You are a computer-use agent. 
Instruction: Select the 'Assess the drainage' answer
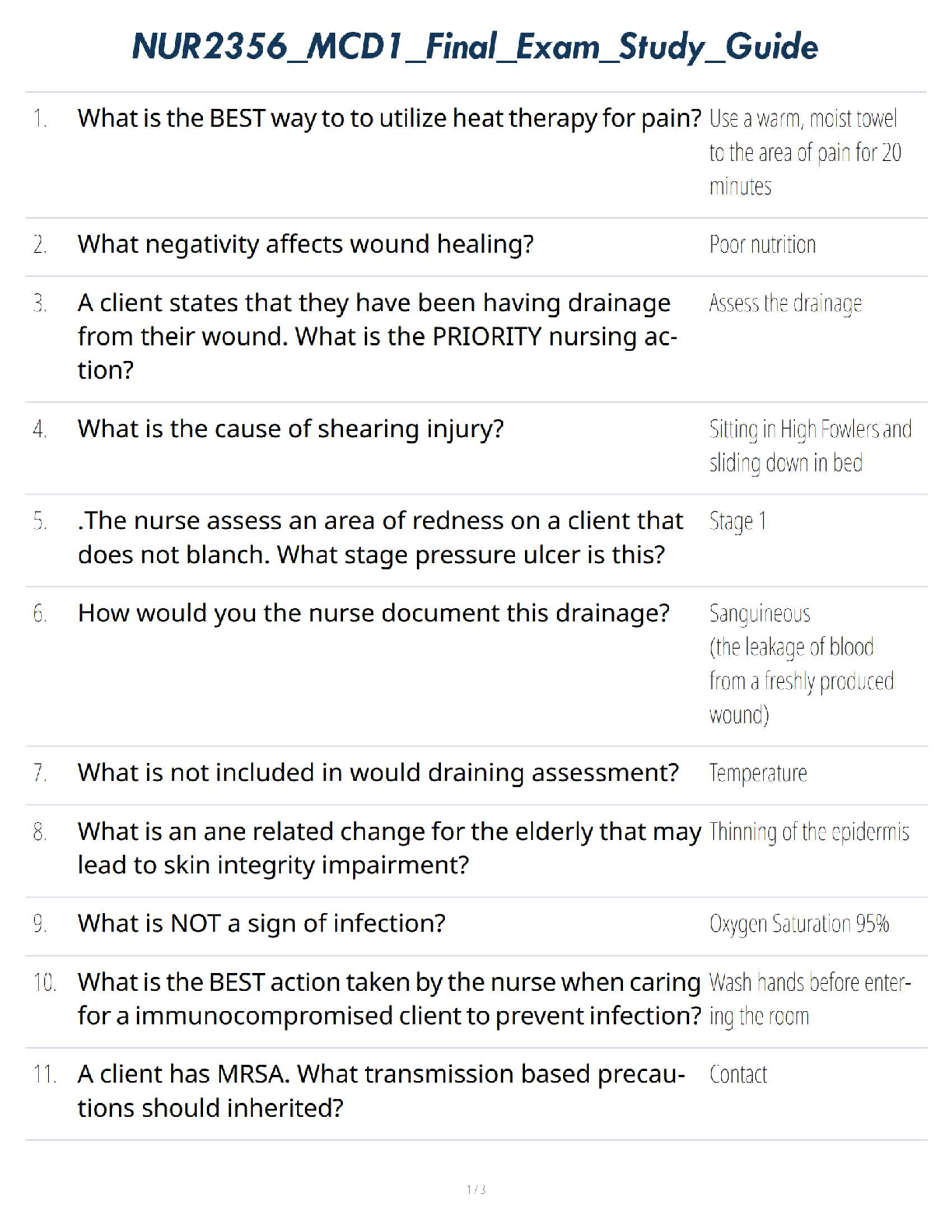[x=785, y=303]
